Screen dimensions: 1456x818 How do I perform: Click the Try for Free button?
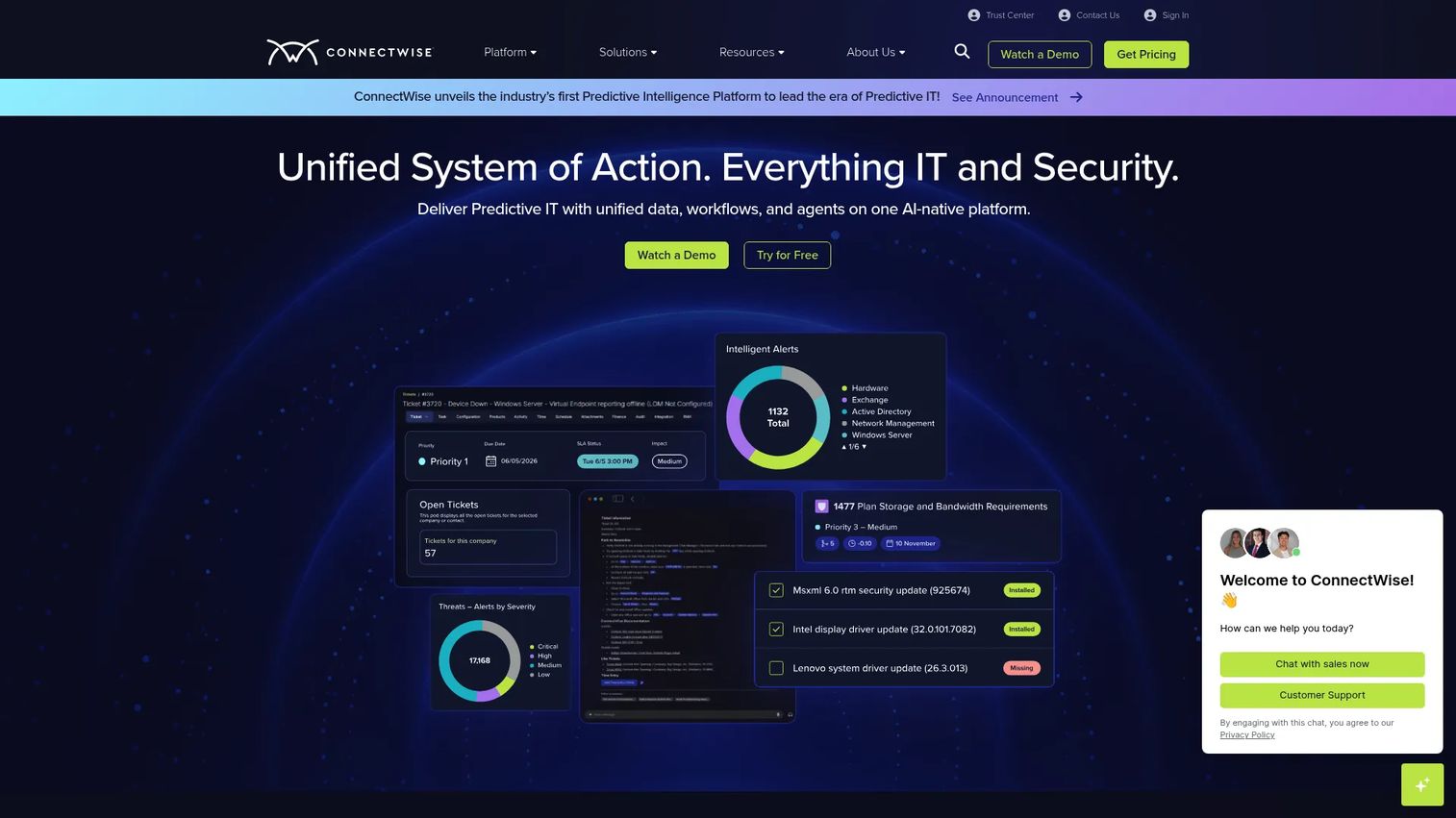click(x=788, y=256)
